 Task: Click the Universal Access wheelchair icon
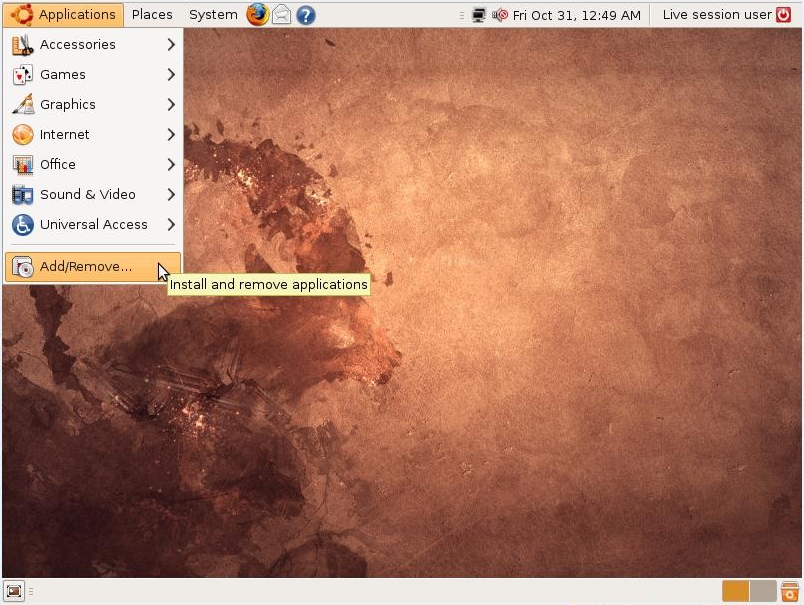23,225
